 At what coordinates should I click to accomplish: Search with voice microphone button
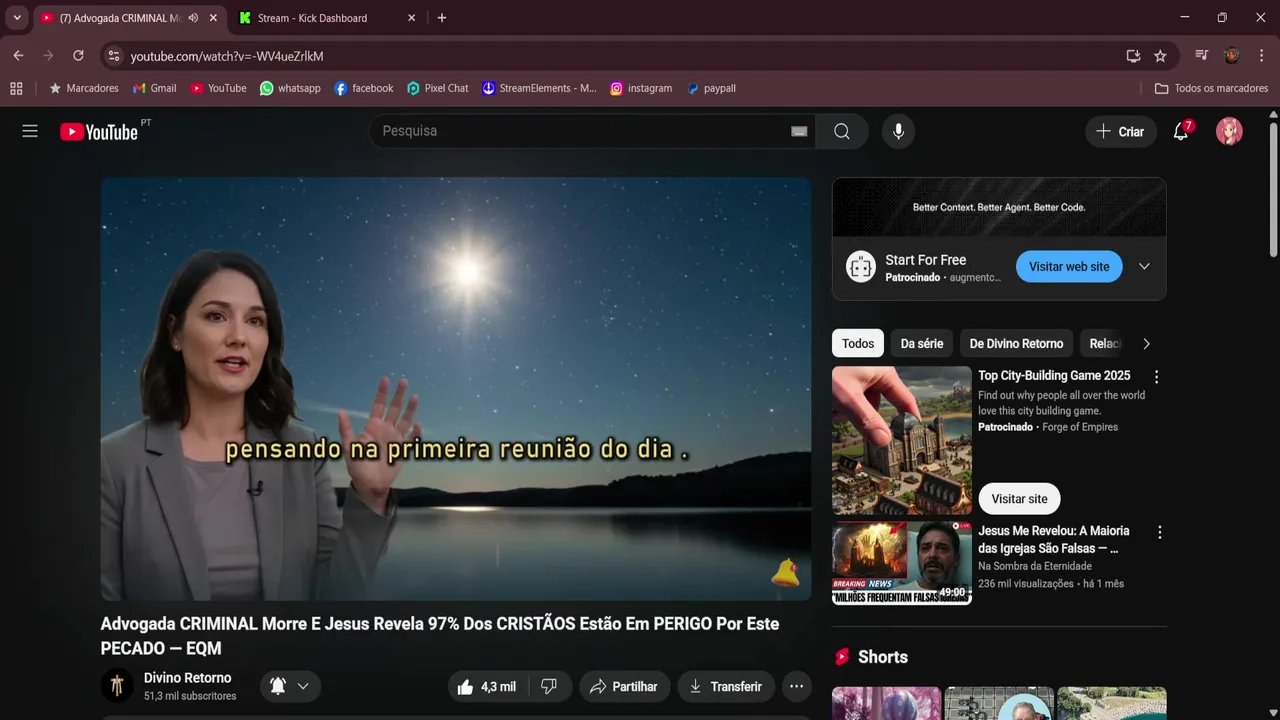898,131
